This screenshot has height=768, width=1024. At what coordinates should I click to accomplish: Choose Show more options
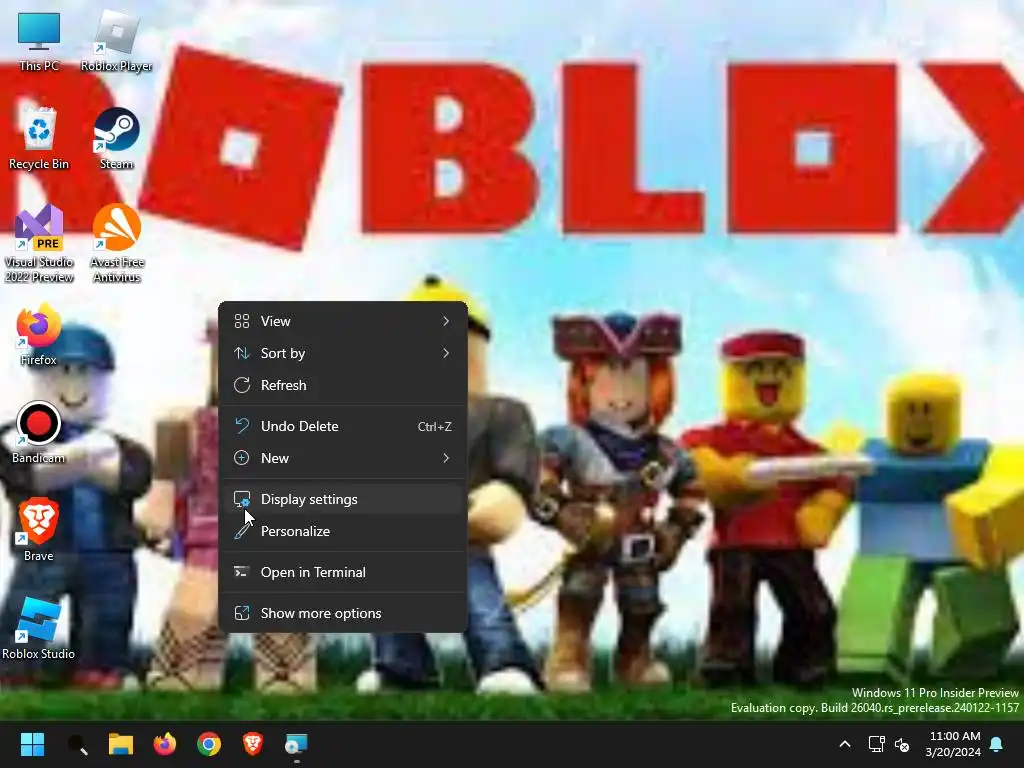click(342, 613)
